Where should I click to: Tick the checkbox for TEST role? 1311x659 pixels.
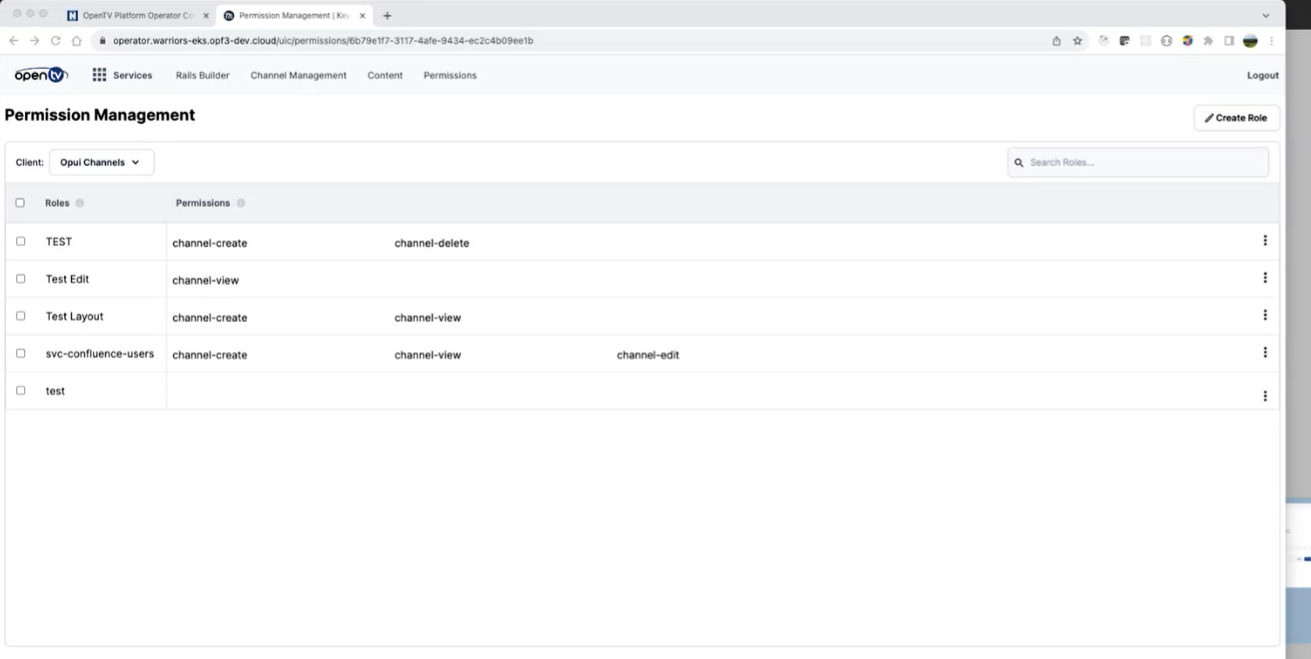21,241
